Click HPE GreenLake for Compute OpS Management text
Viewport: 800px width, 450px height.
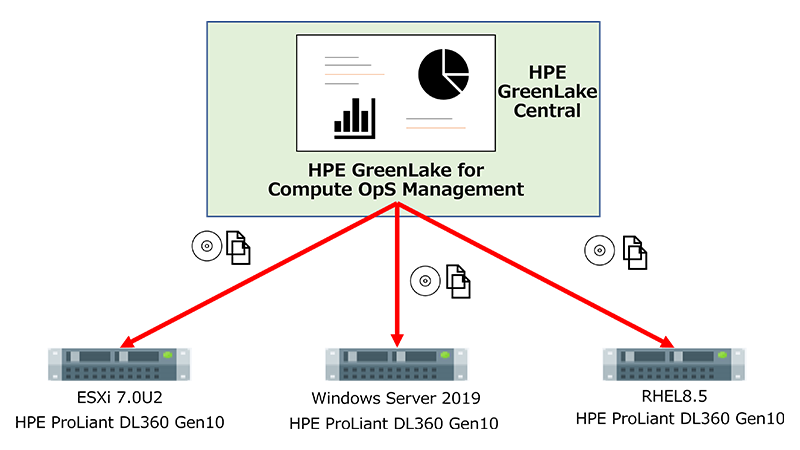pyautogui.click(x=396, y=180)
